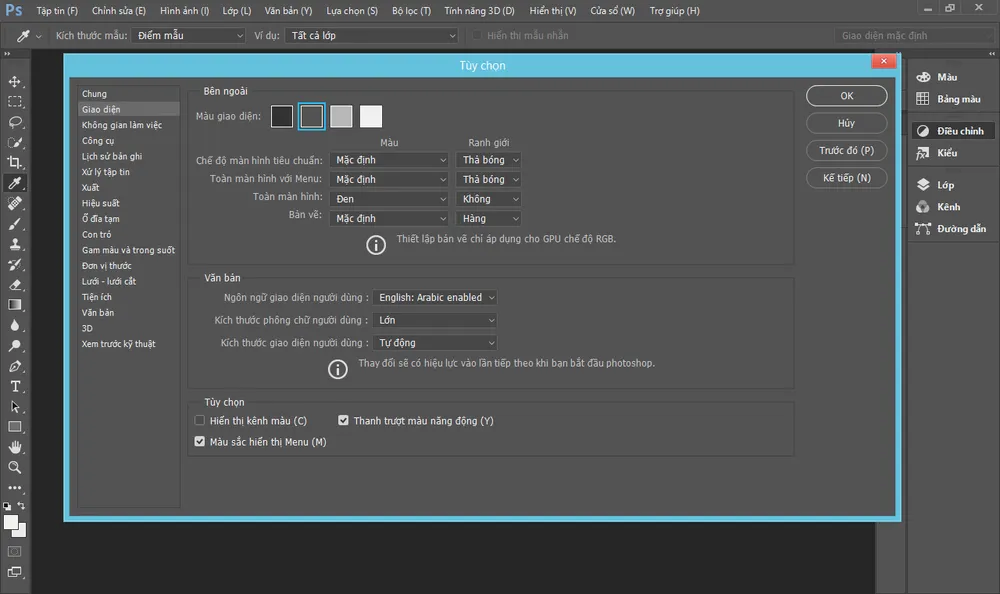
Task: Select the Move tool in toolbar
Action: (15, 81)
